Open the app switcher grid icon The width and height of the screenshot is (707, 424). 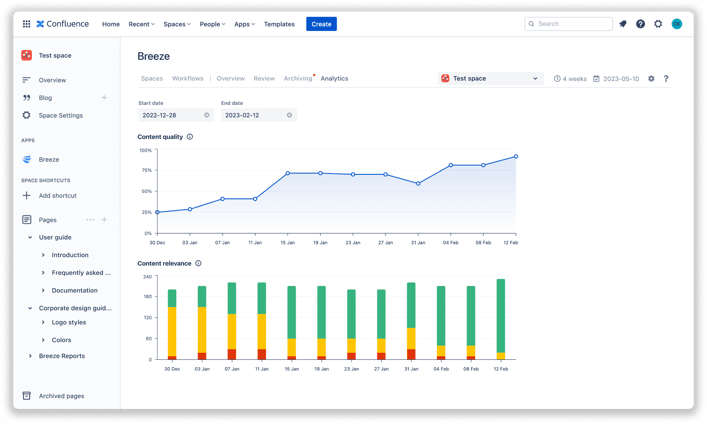tap(27, 24)
